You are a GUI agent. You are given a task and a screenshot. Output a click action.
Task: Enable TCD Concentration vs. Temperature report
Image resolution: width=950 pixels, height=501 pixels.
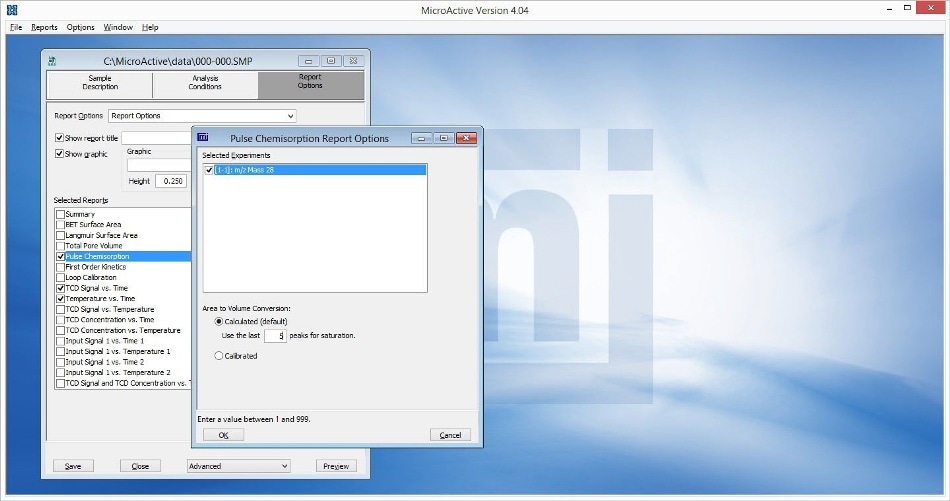coord(60,331)
